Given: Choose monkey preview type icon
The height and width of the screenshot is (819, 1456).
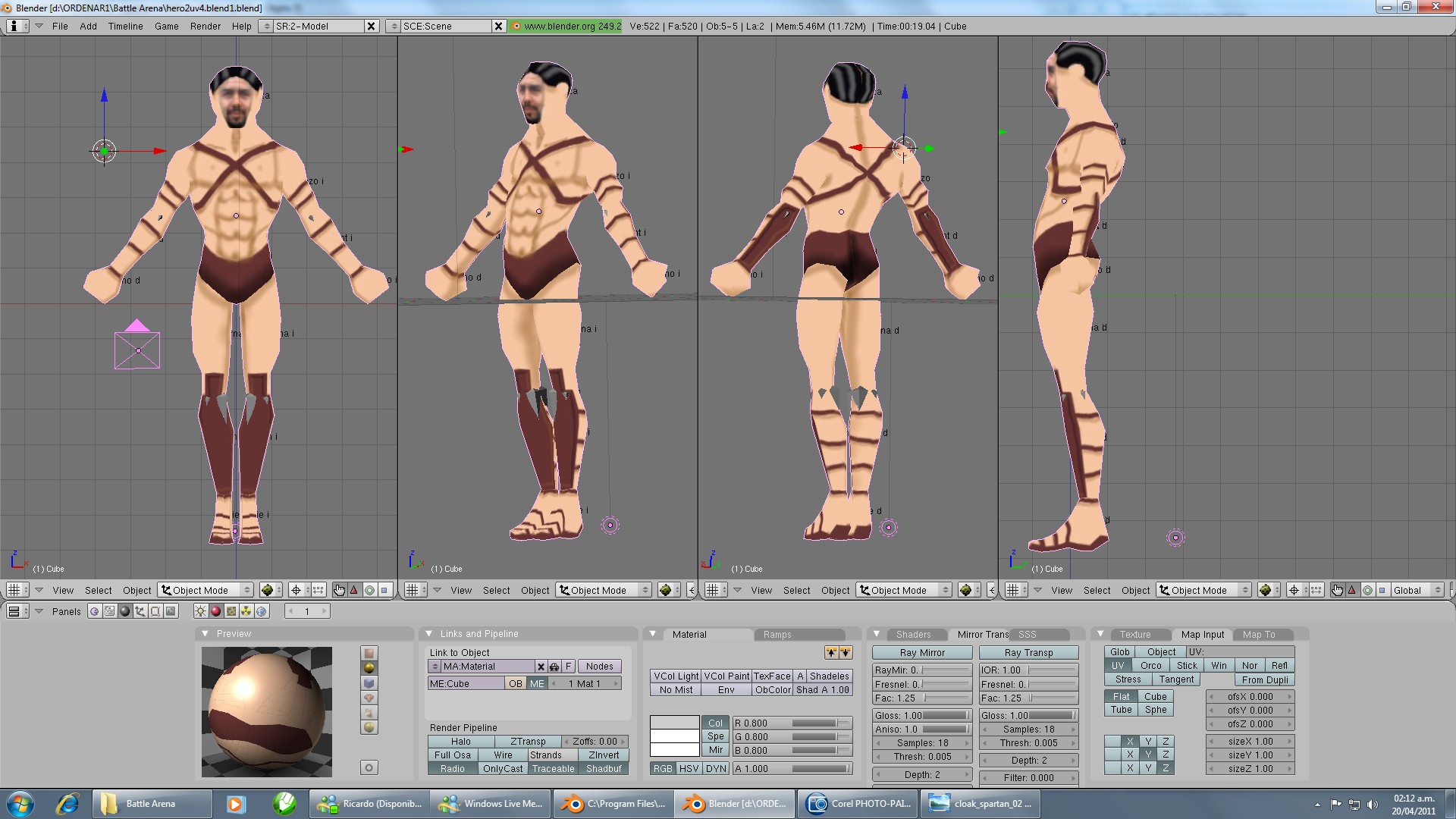Looking at the screenshot, I should (x=369, y=698).
